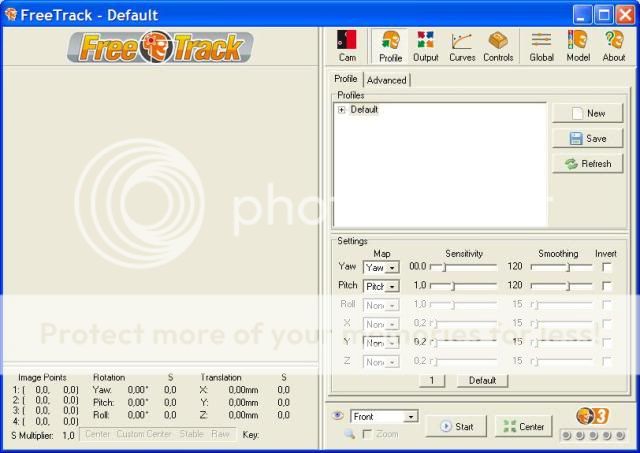Expand the Default profile tree node
The height and width of the screenshot is (453, 640).
[342, 110]
